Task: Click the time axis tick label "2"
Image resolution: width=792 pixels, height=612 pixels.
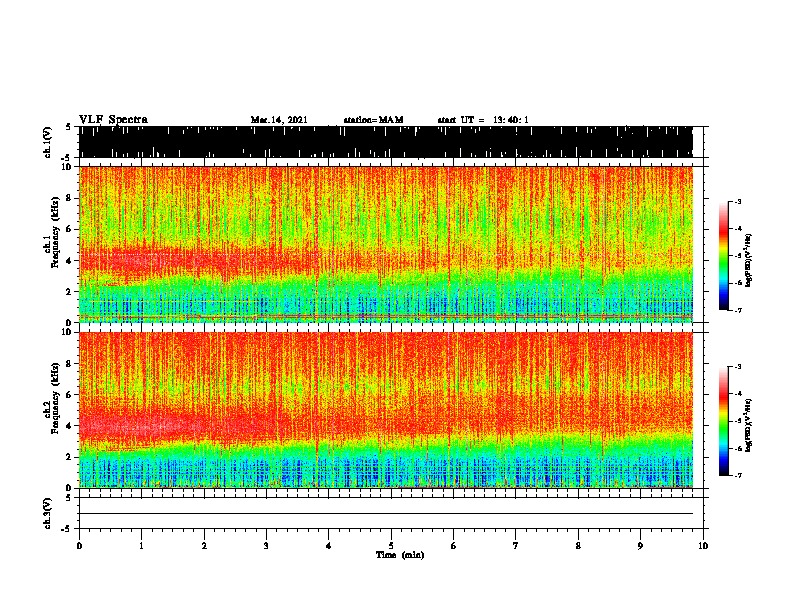Action: [x=204, y=546]
